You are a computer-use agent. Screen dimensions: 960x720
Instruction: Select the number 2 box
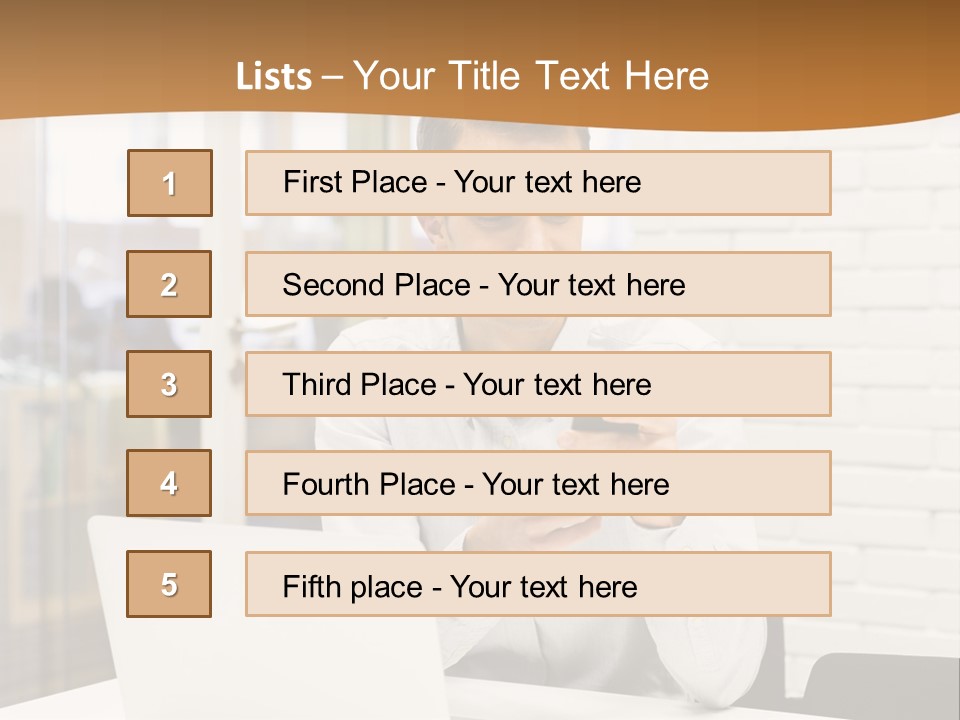pos(169,284)
